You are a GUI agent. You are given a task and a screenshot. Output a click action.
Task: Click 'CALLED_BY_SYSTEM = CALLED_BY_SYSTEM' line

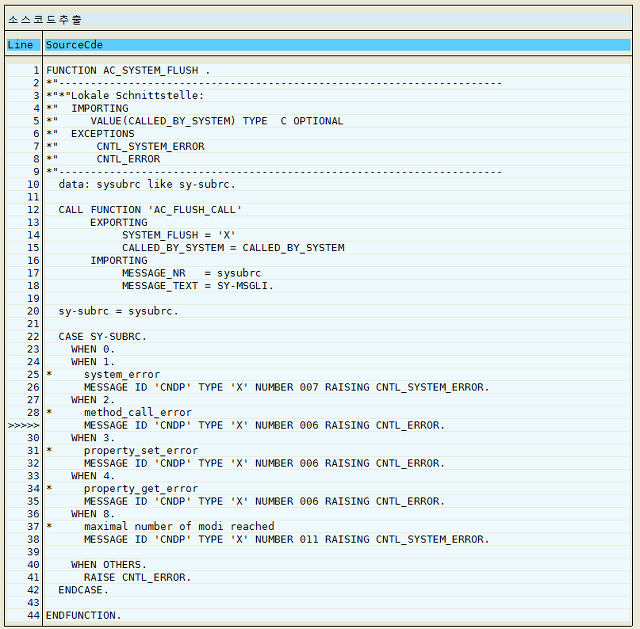coord(233,248)
